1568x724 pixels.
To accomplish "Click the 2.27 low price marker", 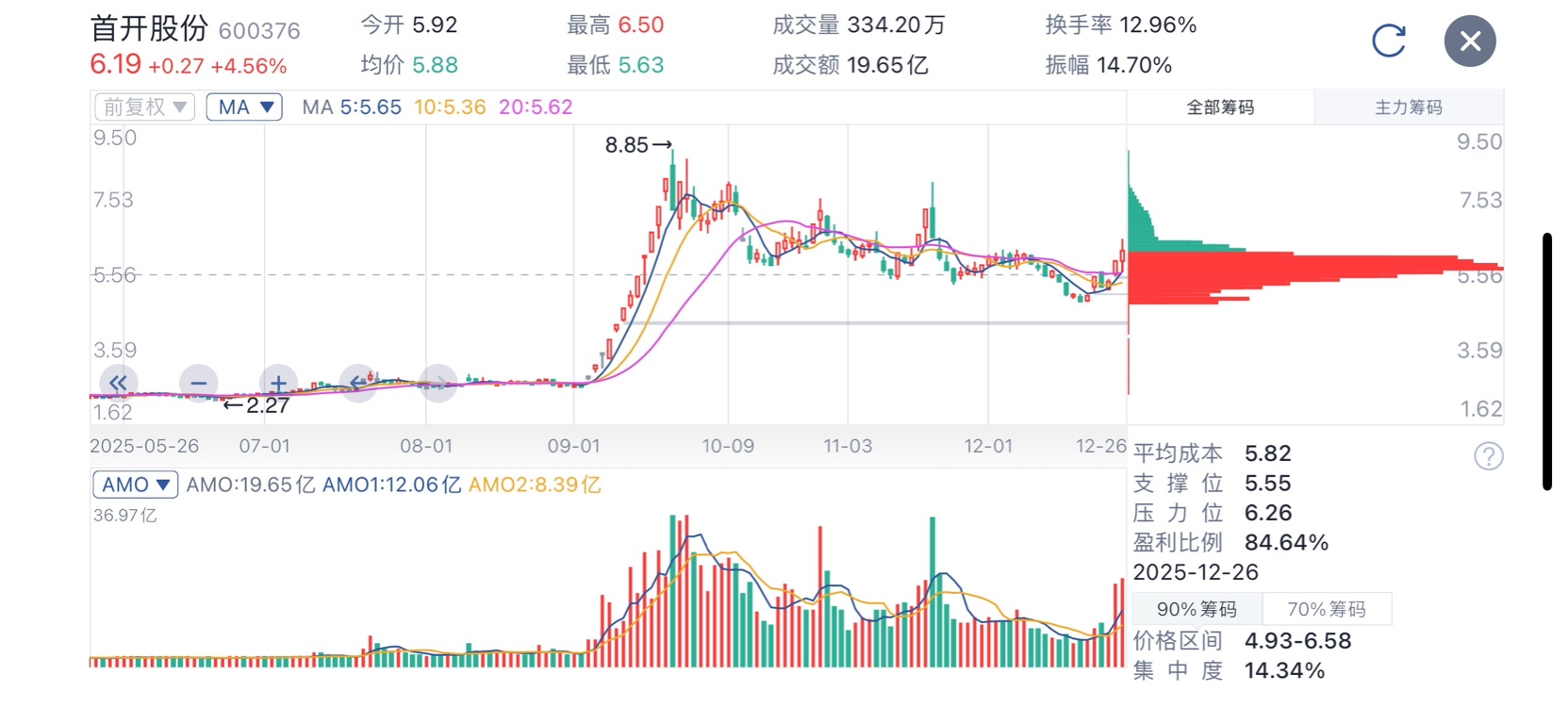I will (x=256, y=405).
